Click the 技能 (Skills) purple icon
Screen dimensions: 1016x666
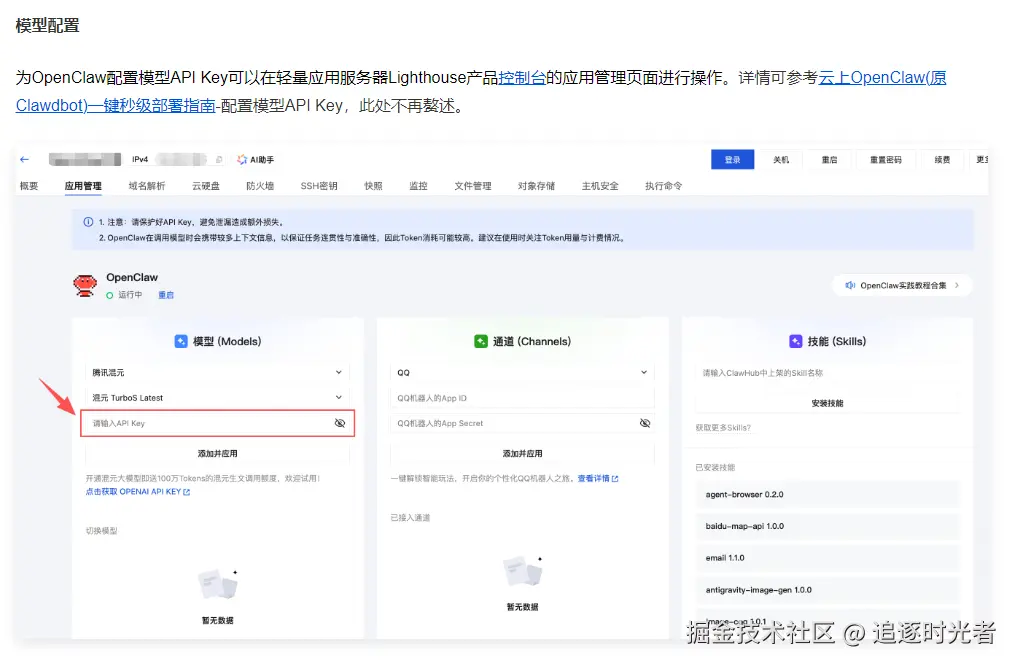click(x=796, y=341)
